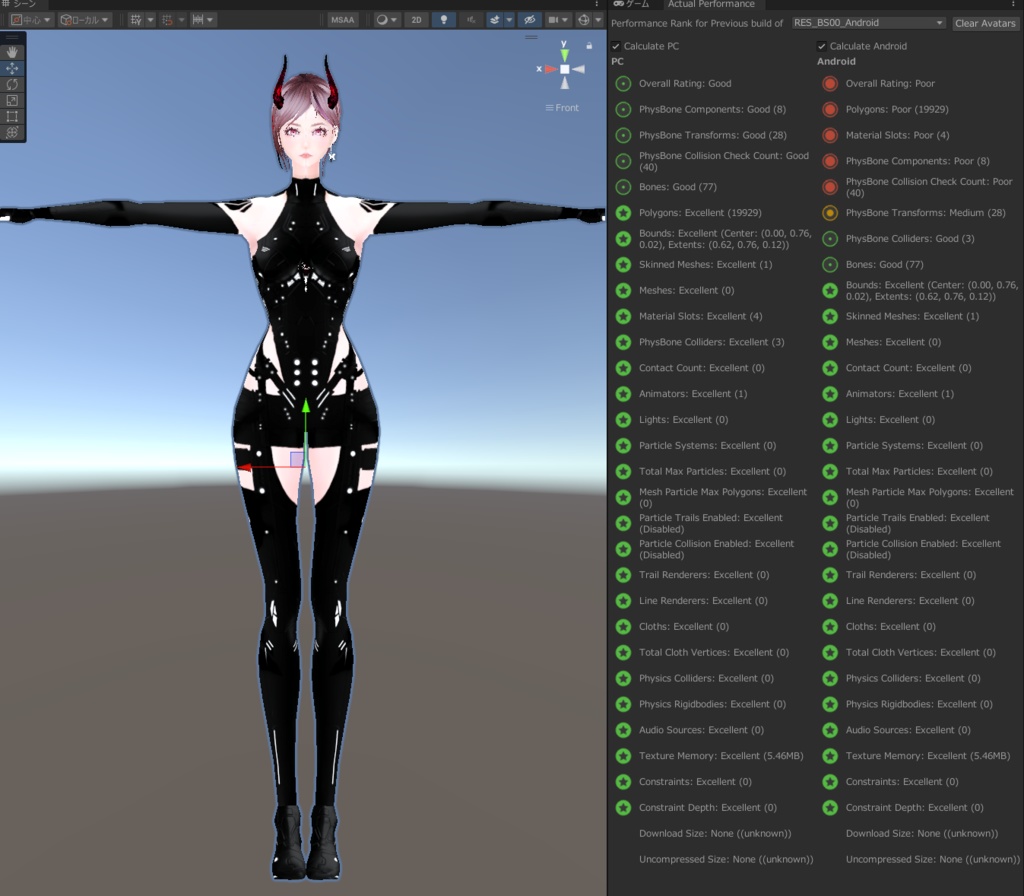This screenshot has width=1024, height=896.
Task: Click the red X move handle arrow on avatar
Action: (246, 467)
